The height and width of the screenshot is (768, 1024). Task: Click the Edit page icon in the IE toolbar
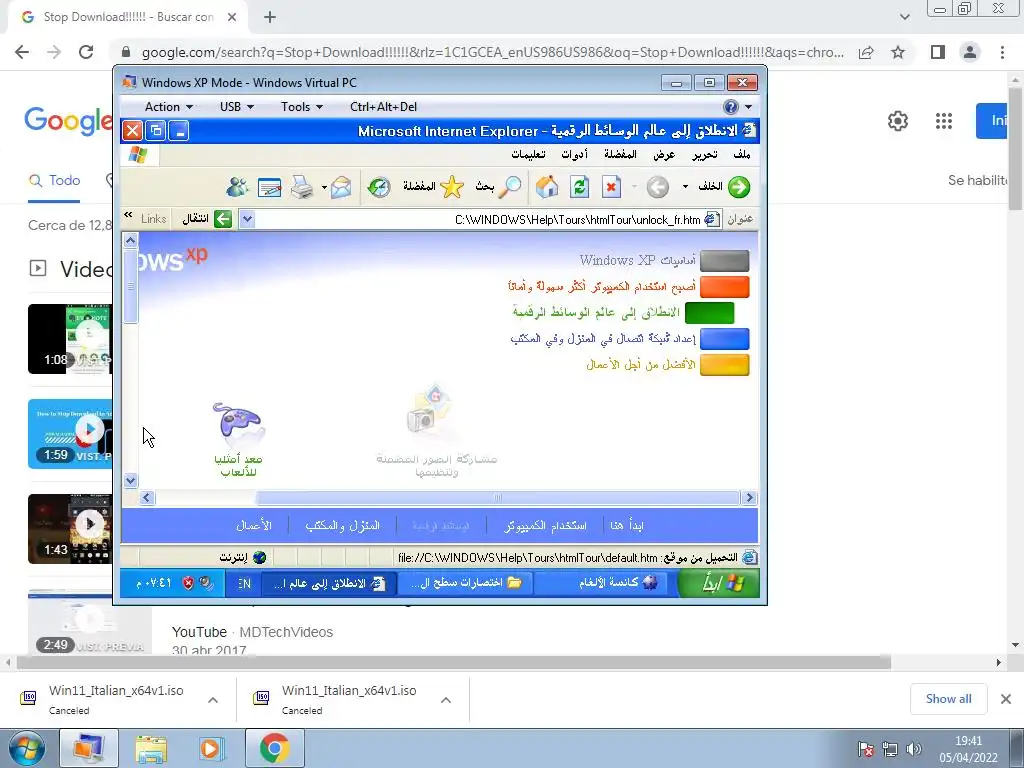click(270, 188)
